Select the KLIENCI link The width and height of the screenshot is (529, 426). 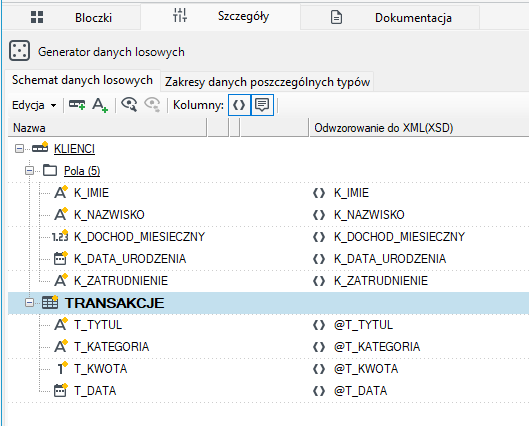pos(74,149)
